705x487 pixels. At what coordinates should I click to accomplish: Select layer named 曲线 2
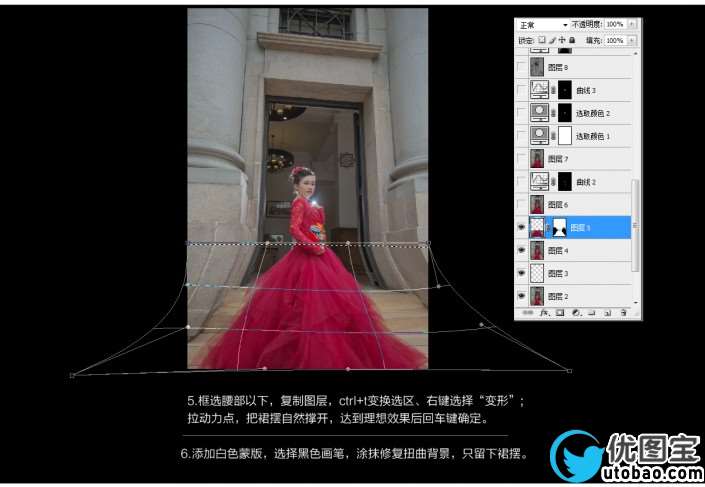click(x=585, y=182)
